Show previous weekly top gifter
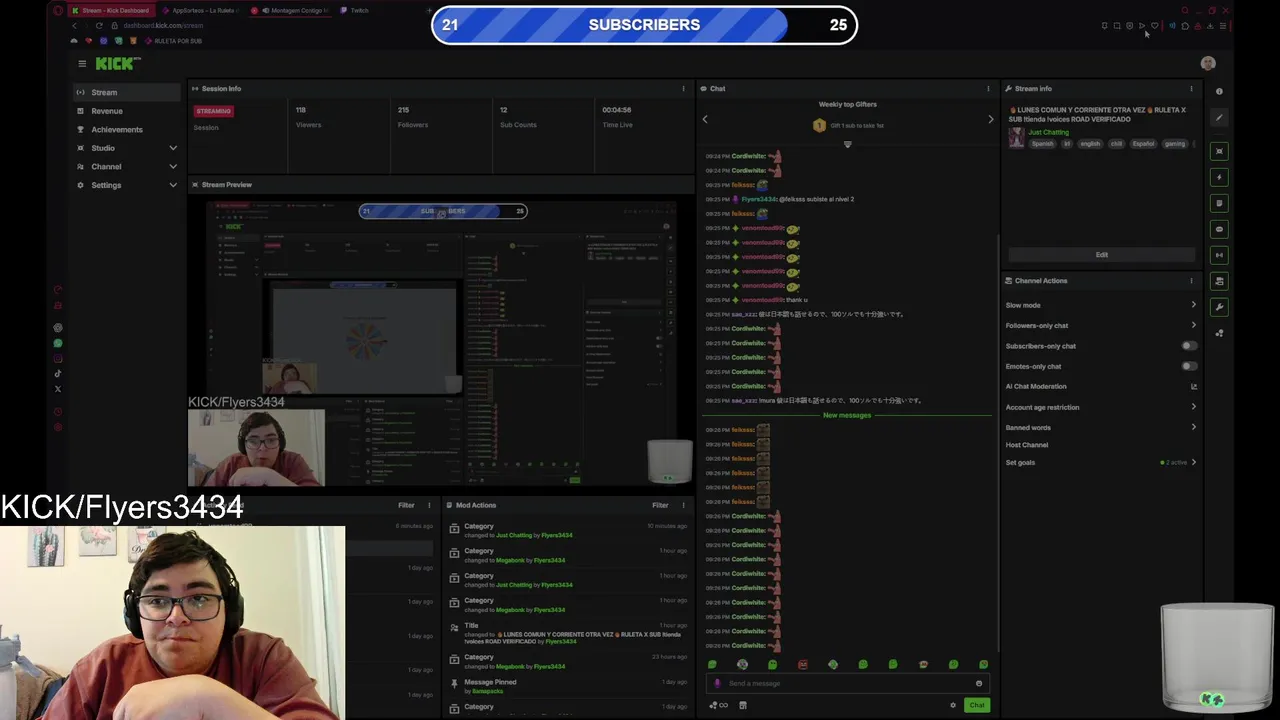 705,119
